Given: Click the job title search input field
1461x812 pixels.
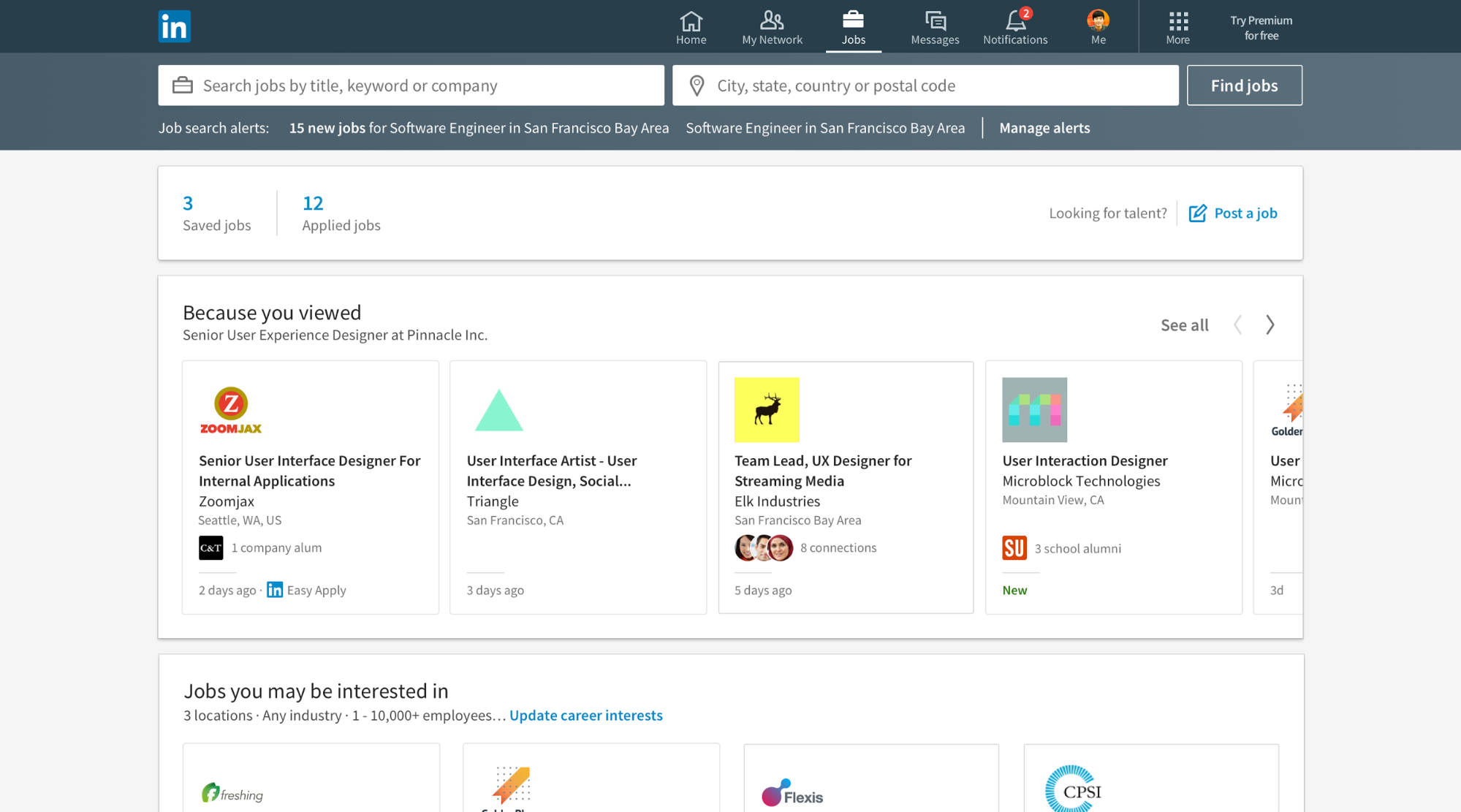Looking at the screenshot, I should pyautogui.click(x=409, y=86).
